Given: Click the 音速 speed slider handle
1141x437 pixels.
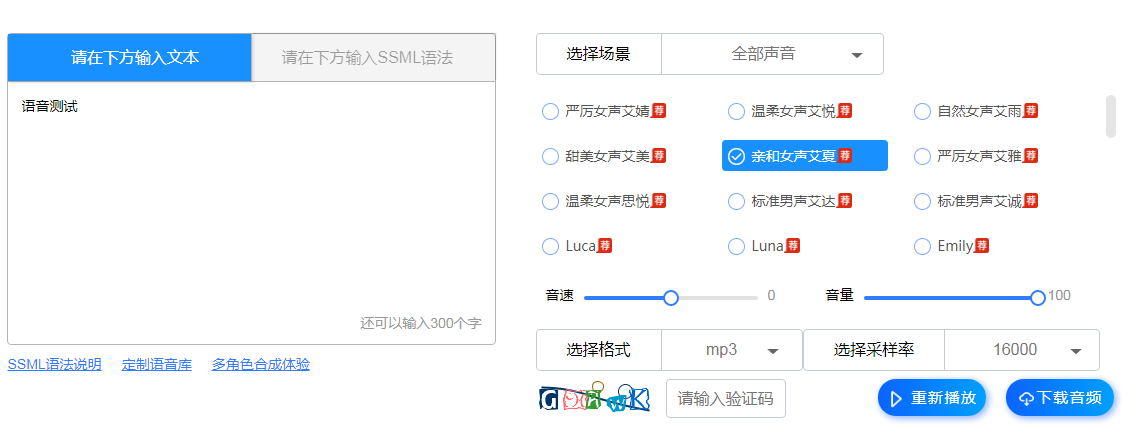Looking at the screenshot, I should click(x=671, y=297).
